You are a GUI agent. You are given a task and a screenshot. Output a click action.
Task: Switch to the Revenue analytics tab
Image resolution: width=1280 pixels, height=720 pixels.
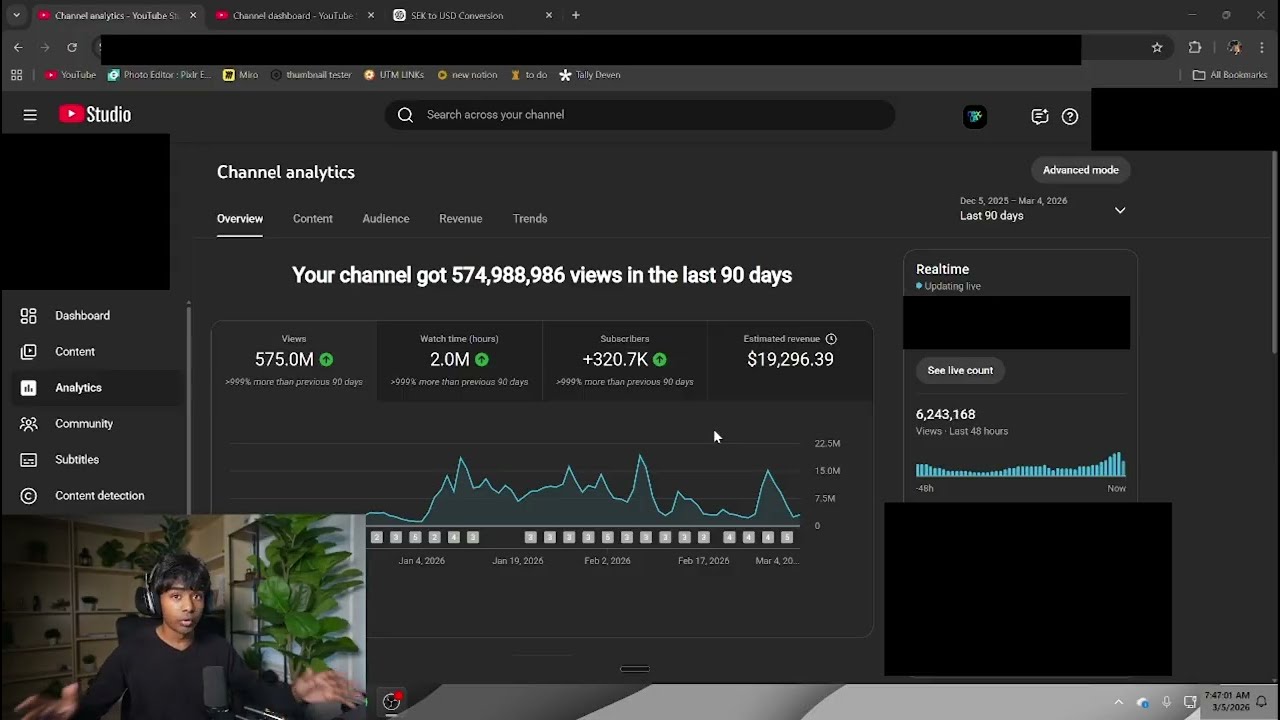coord(461,219)
